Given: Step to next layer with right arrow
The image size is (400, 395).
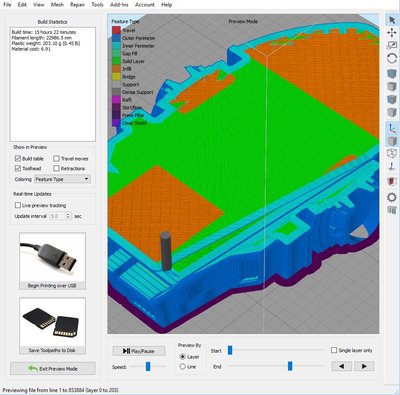Looking at the screenshot, I should click(x=364, y=366).
